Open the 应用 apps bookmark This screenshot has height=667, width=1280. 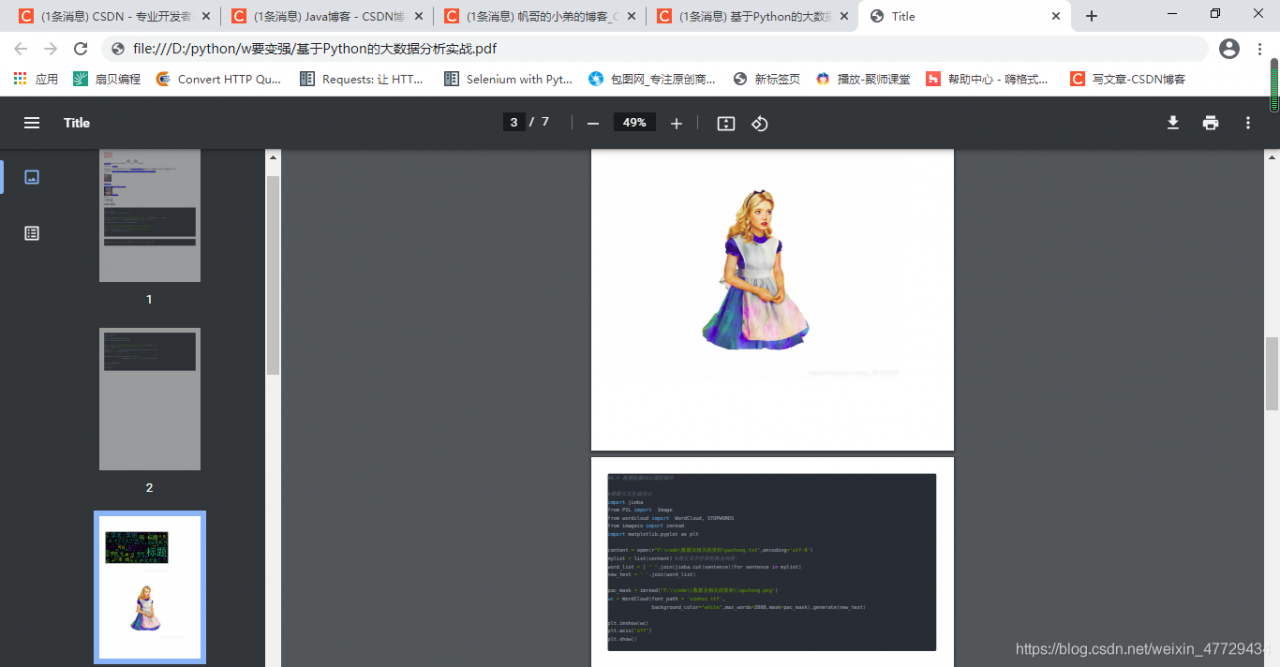36,79
